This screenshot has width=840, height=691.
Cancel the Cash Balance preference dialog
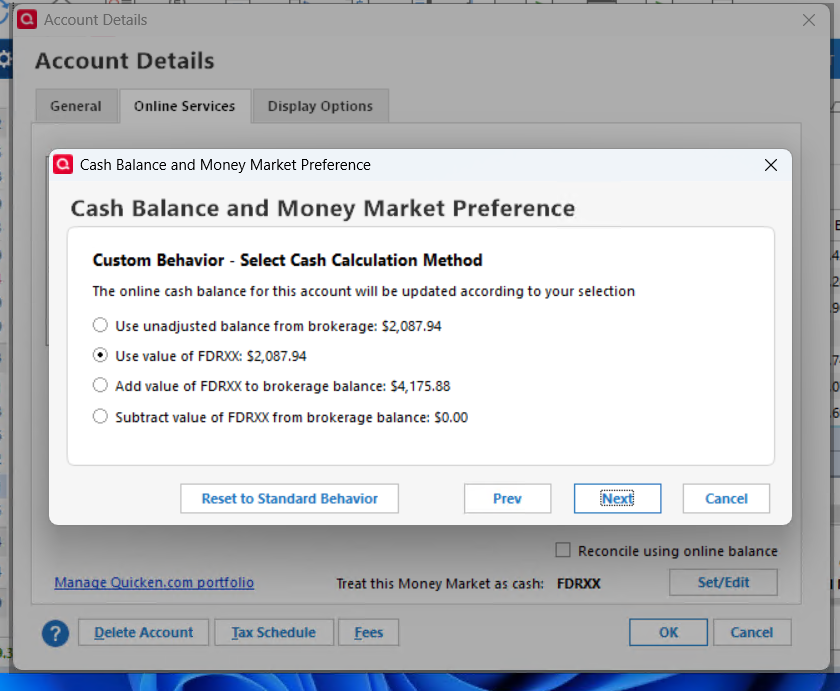(726, 499)
